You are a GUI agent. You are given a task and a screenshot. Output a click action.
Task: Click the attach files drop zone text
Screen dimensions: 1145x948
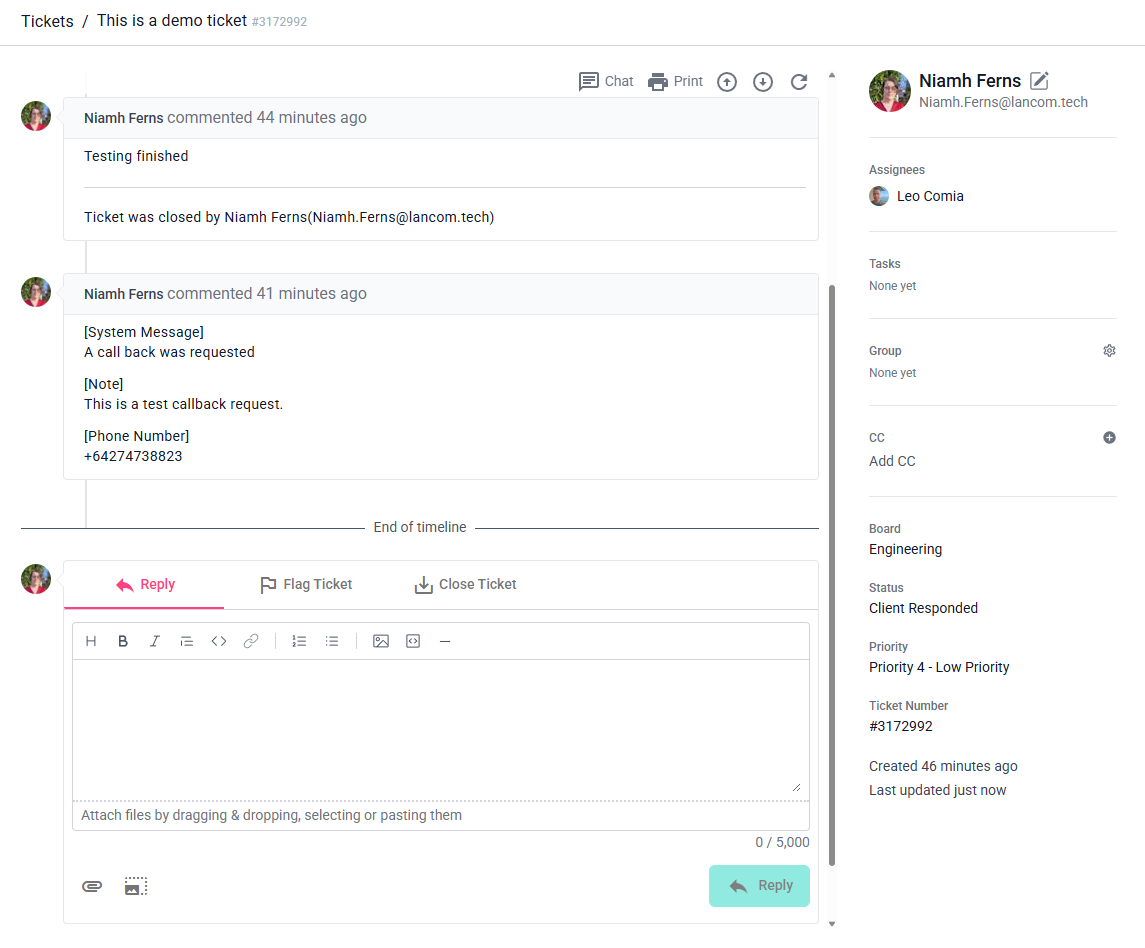click(272, 815)
